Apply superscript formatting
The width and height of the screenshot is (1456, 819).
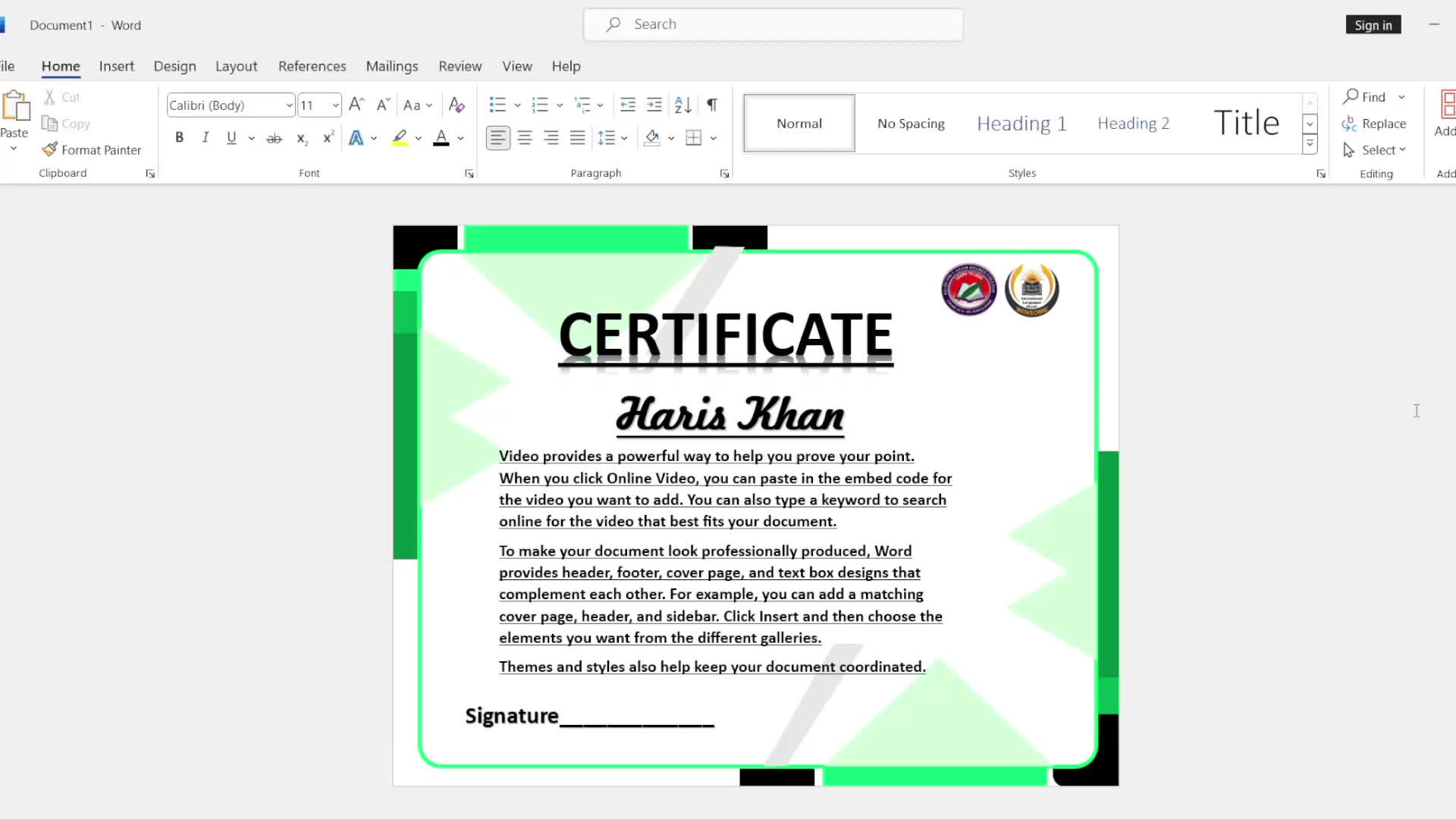(x=328, y=138)
